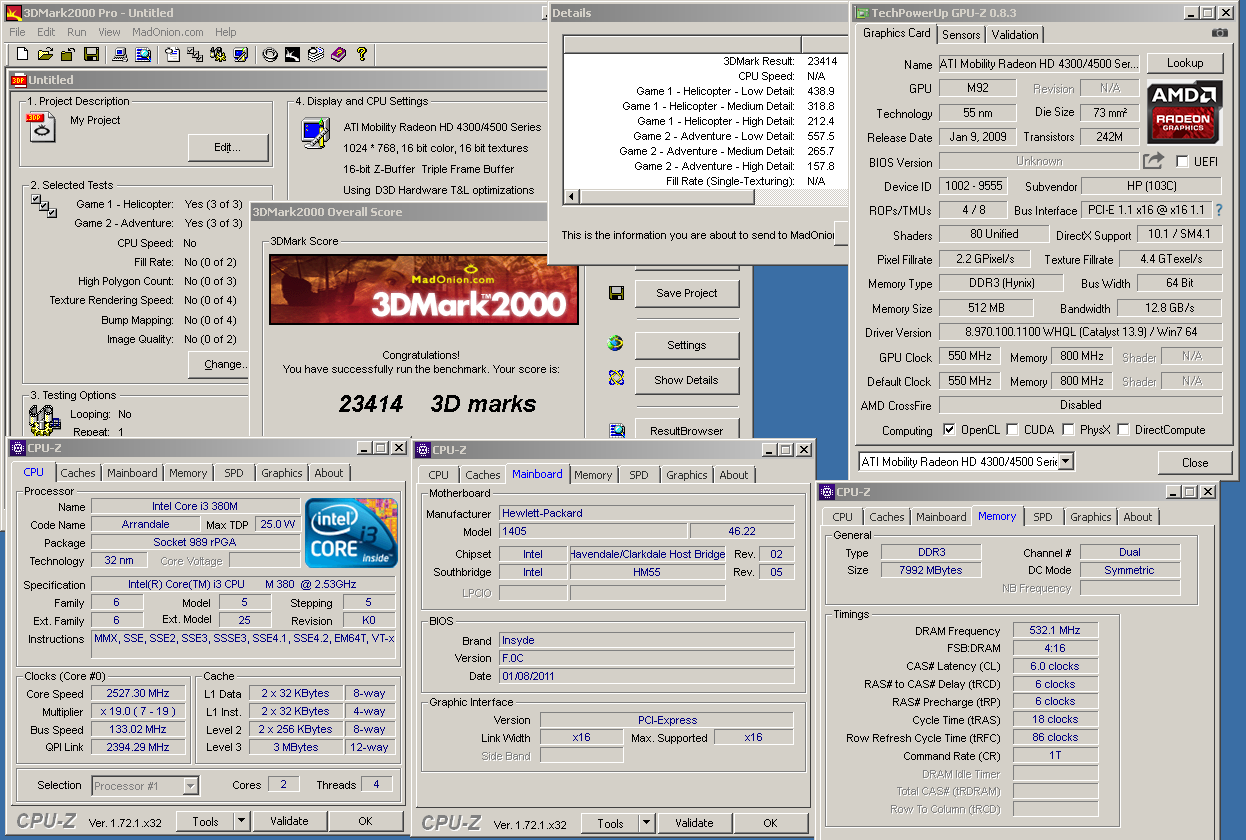Click the computer system info toolbar icon

click(x=119, y=54)
